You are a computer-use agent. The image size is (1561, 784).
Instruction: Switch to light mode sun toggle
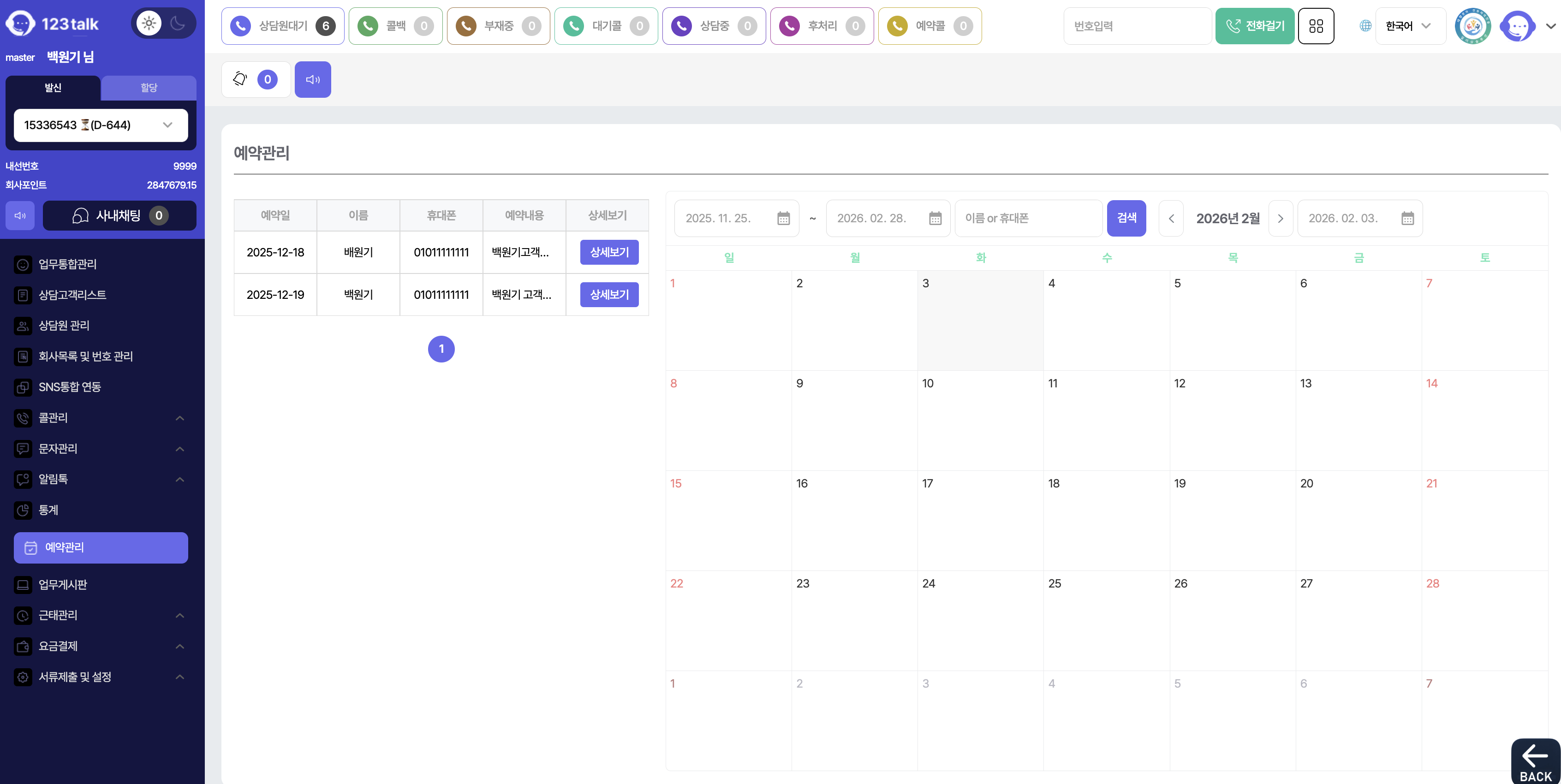pyautogui.click(x=149, y=24)
